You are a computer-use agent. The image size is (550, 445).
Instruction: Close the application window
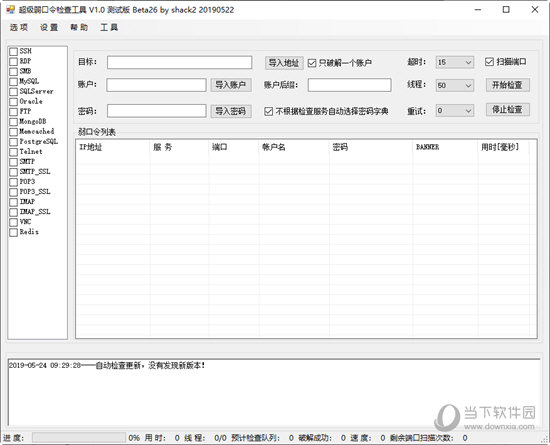tap(535, 9)
